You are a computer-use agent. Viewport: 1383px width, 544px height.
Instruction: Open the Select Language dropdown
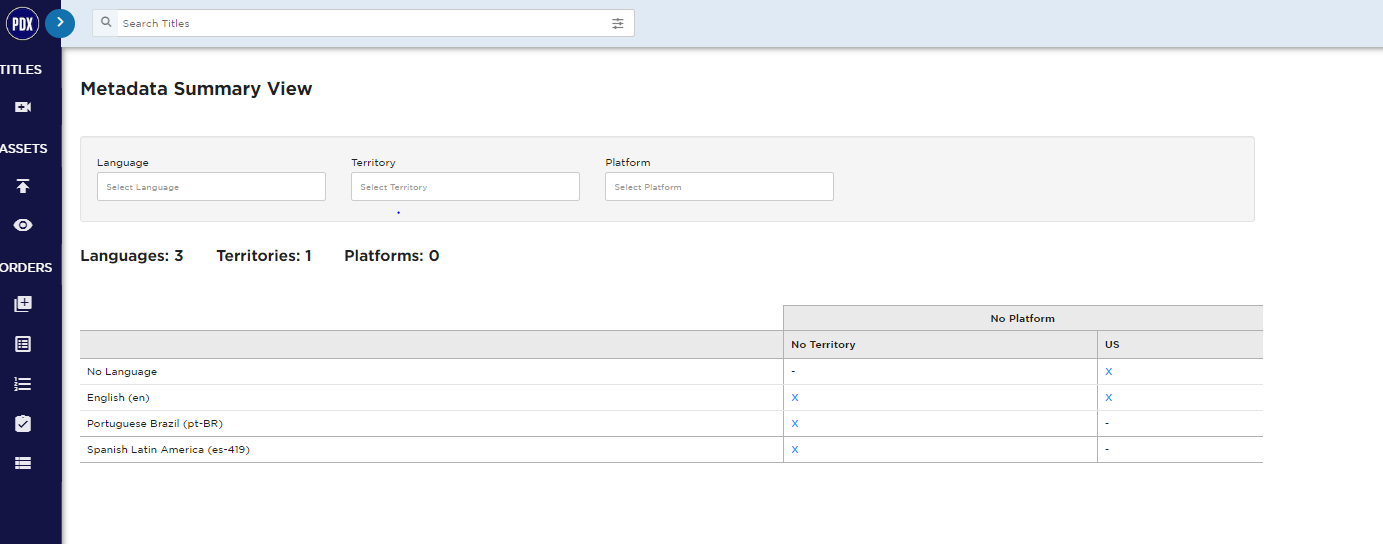coord(211,187)
